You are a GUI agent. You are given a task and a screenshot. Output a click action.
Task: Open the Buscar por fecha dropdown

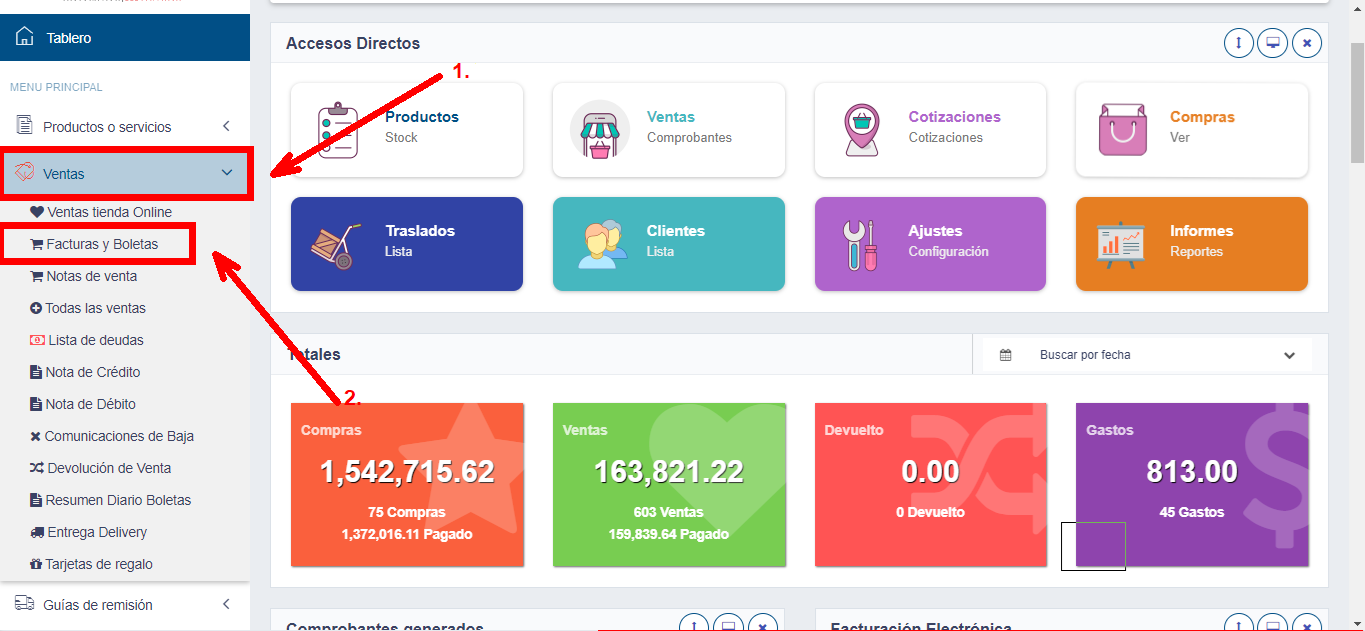click(1146, 355)
